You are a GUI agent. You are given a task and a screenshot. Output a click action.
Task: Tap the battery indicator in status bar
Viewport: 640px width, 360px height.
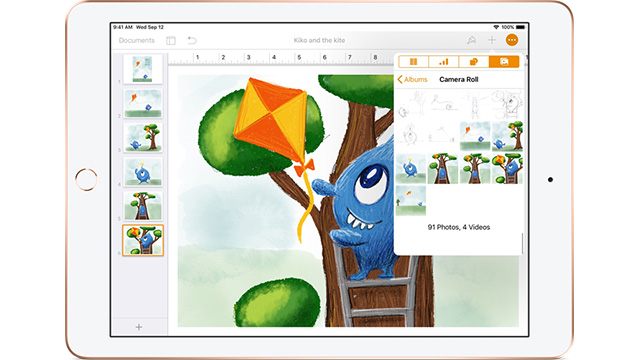pos(520,27)
